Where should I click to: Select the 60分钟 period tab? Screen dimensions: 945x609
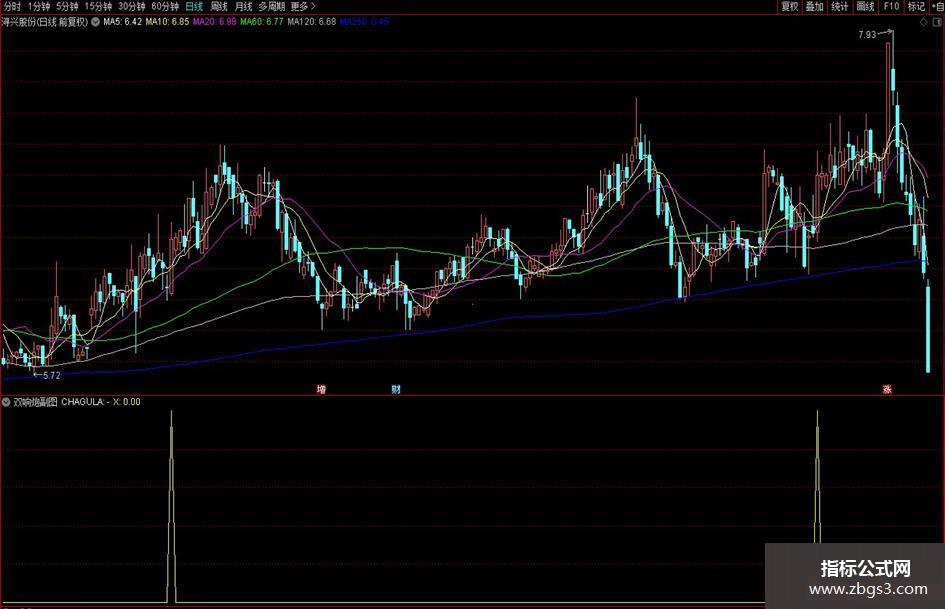point(165,7)
